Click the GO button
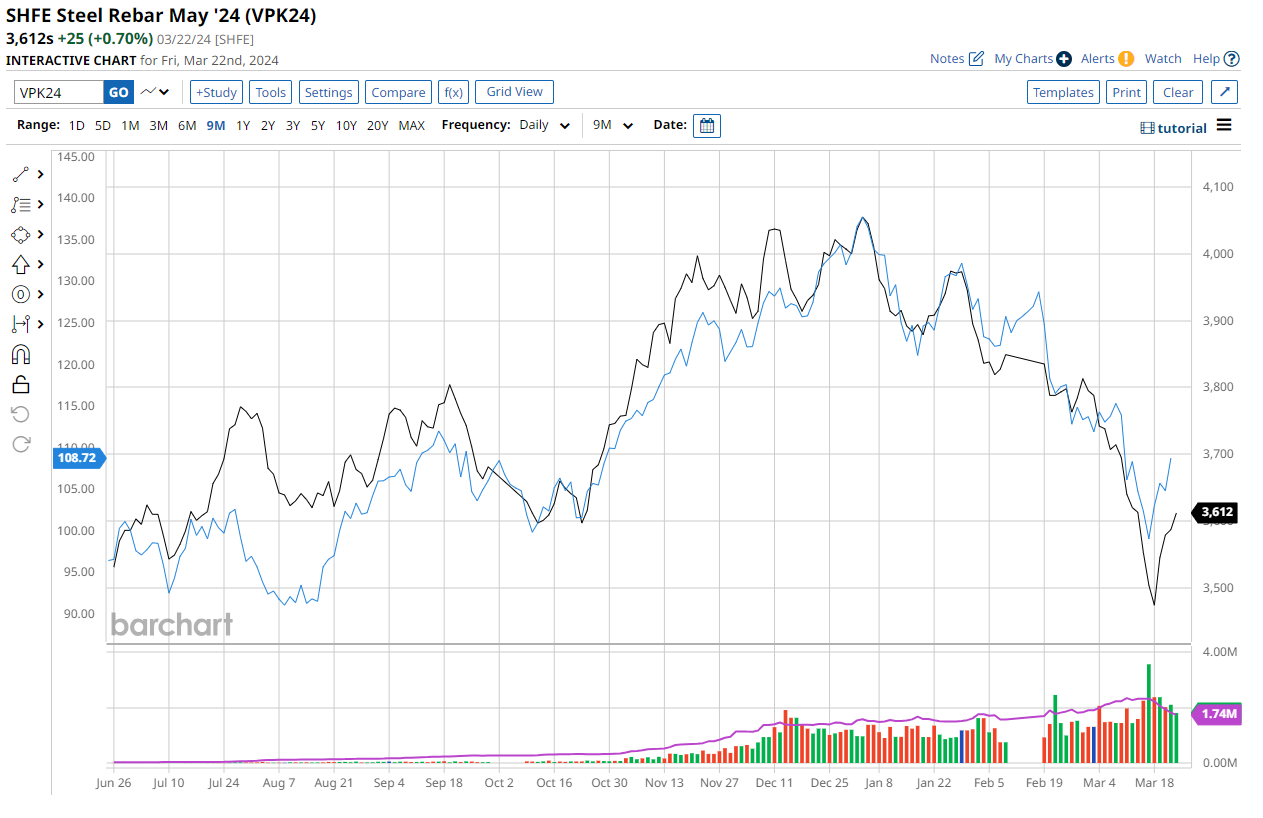The image size is (1263, 818). tap(118, 92)
